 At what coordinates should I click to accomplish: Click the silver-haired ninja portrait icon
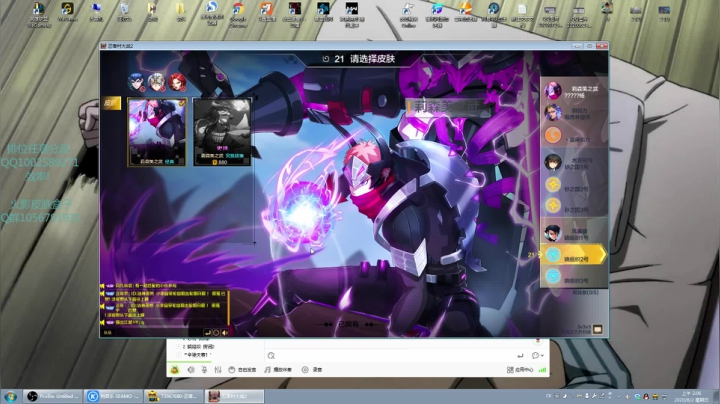tap(157, 83)
